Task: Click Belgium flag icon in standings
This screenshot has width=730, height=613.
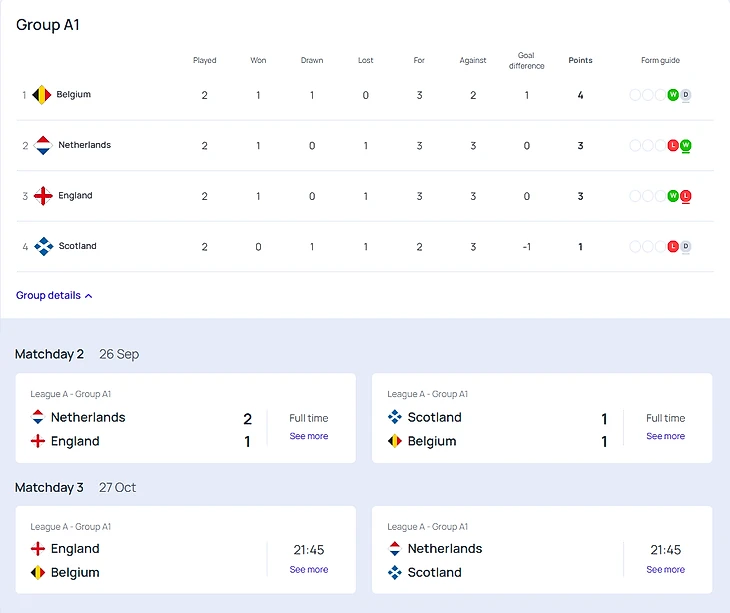Action: pyautogui.click(x=41, y=95)
